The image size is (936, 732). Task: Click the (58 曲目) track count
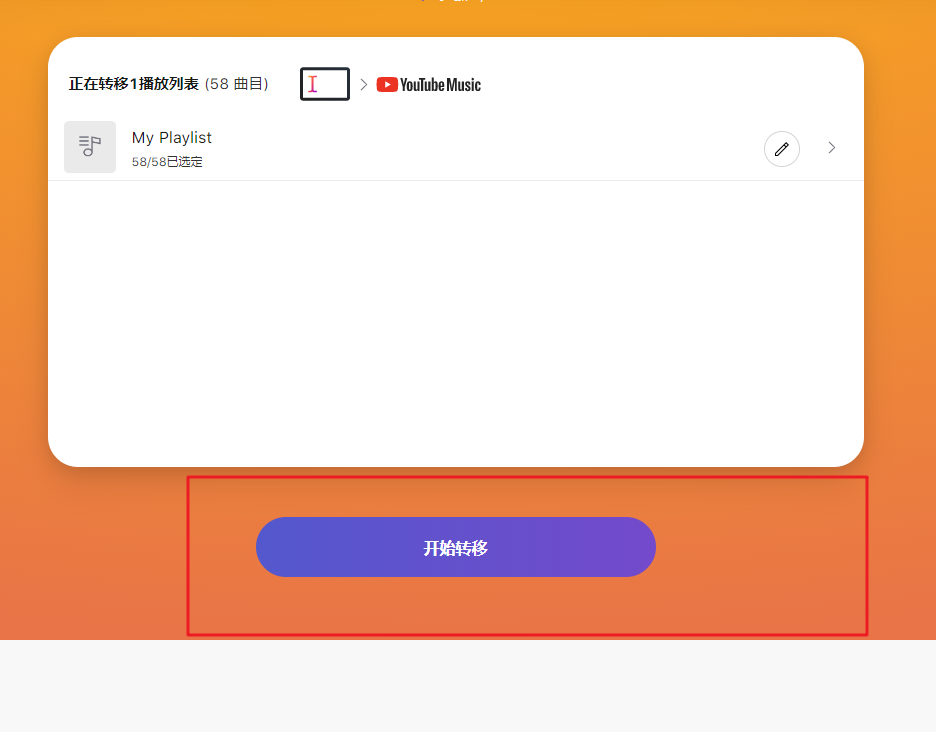click(237, 84)
